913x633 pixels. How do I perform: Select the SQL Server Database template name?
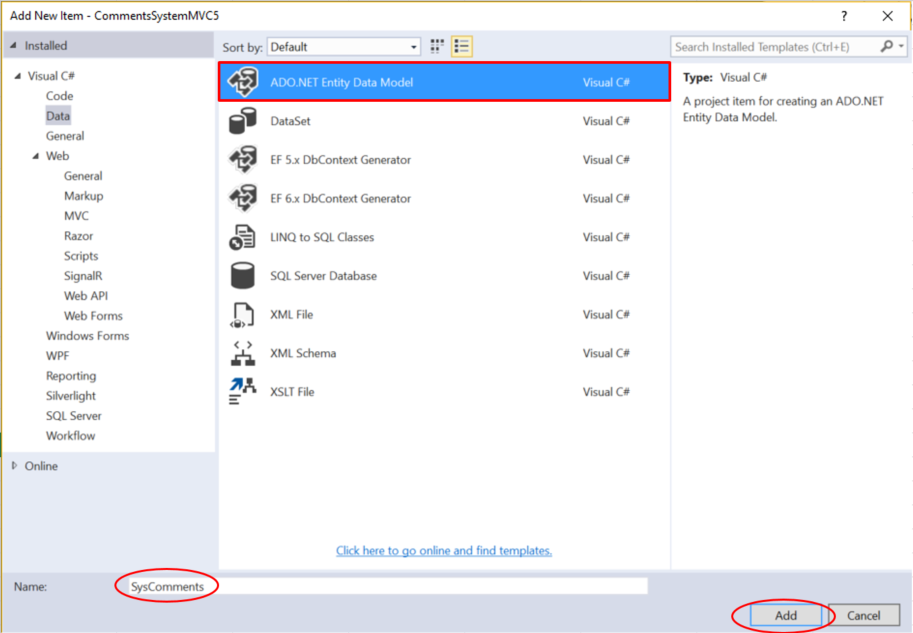point(323,275)
